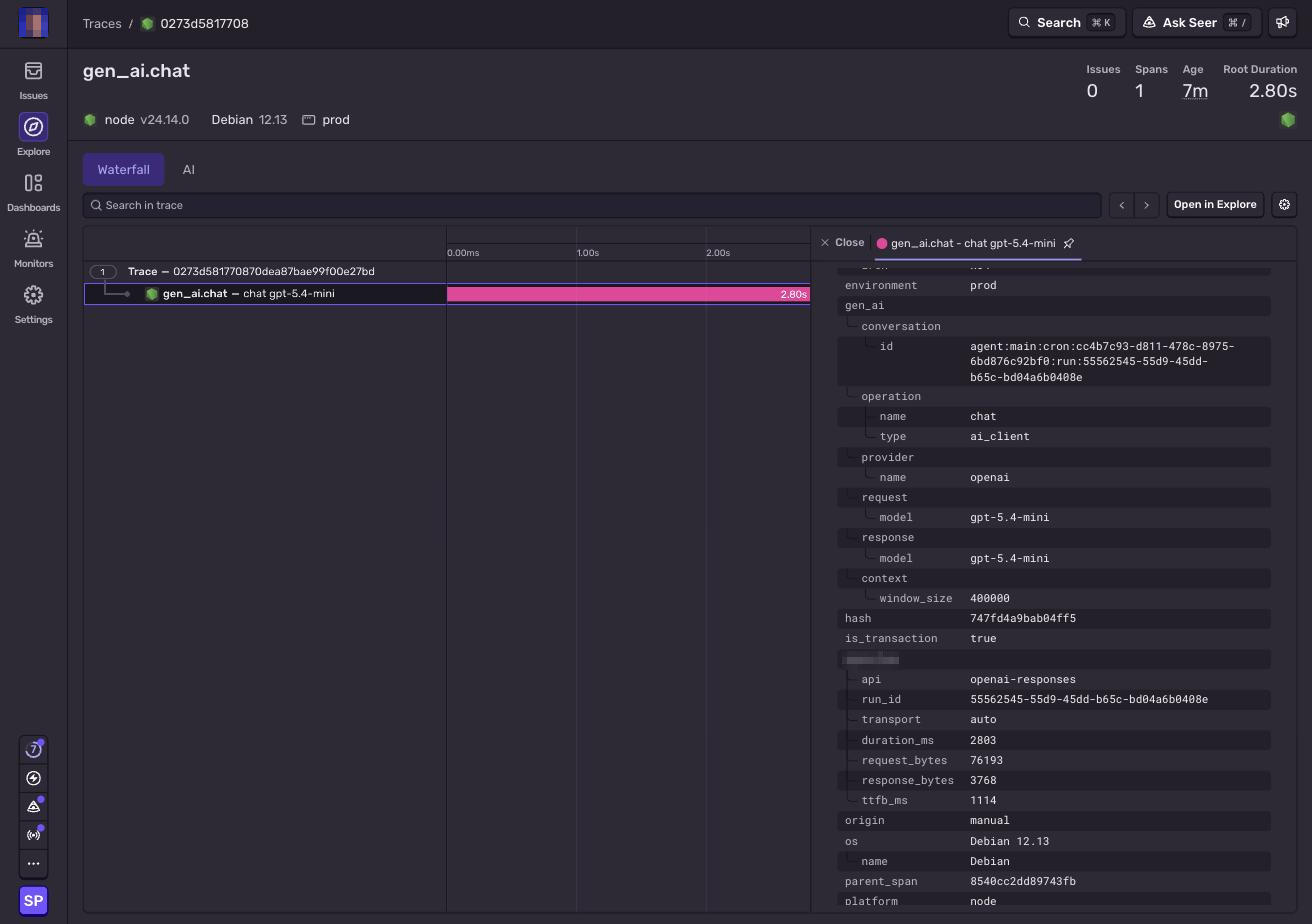Open the Issues section in sidebar

(33, 80)
